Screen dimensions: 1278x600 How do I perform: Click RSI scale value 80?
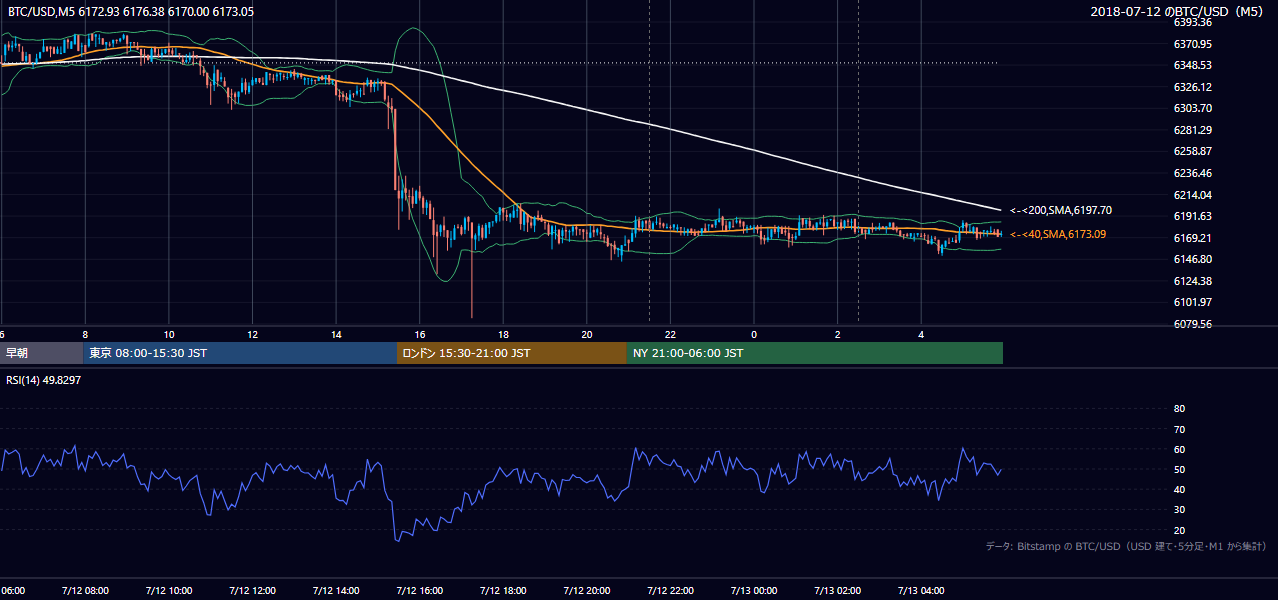(x=1179, y=409)
